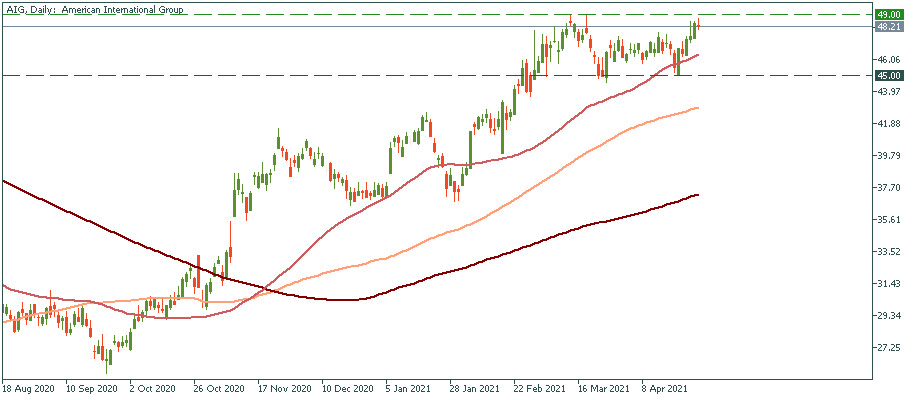This screenshot has width=915, height=400.
Task: Click the 48.21 current price label
Action: (888, 27)
